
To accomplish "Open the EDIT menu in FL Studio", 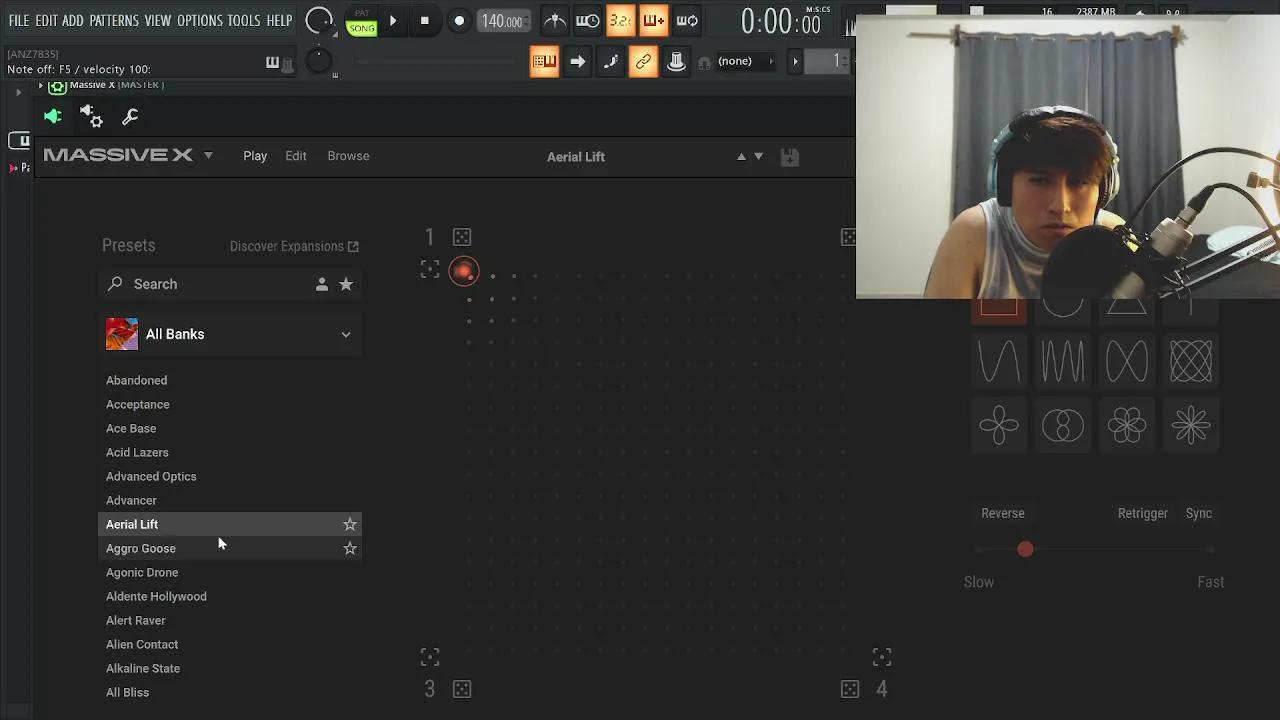I will tap(46, 20).
